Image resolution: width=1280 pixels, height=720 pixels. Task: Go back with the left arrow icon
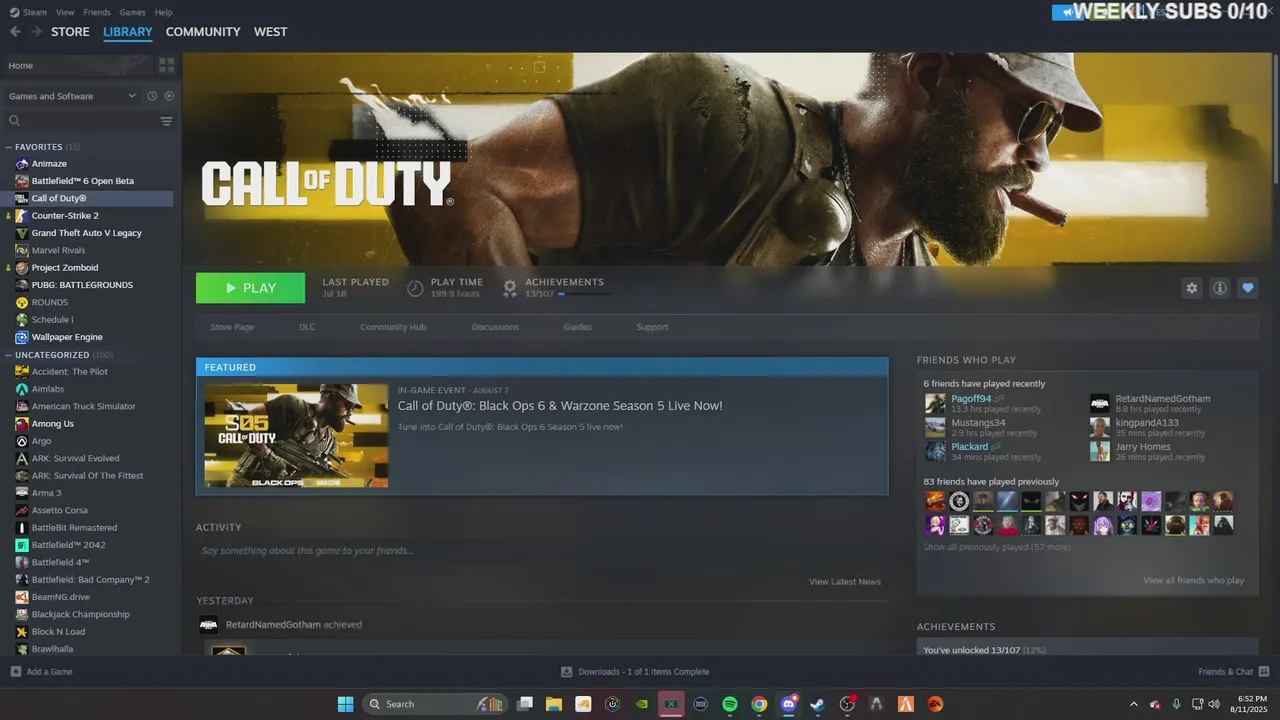click(14, 32)
